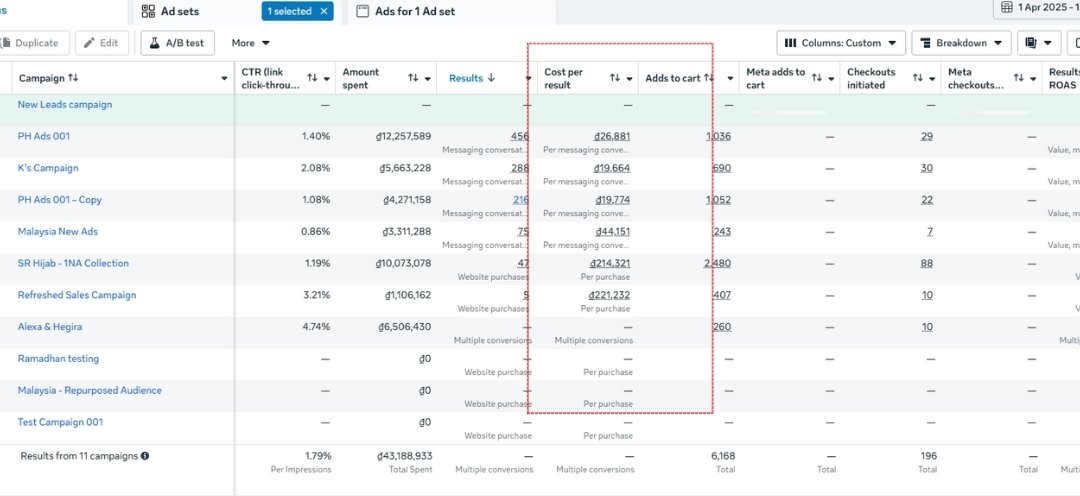Open the PH Ads 001 campaign
The image size is (1080, 496).
tap(44, 136)
